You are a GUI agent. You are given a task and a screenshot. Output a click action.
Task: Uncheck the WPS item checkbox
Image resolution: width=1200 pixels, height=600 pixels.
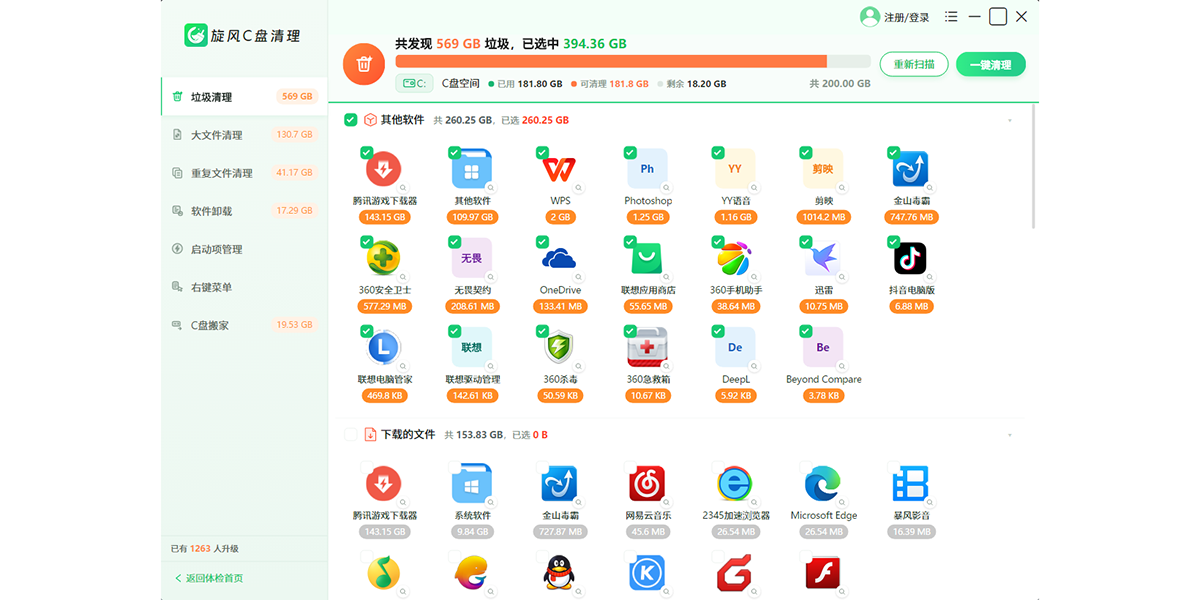pyautogui.click(x=542, y=153)
